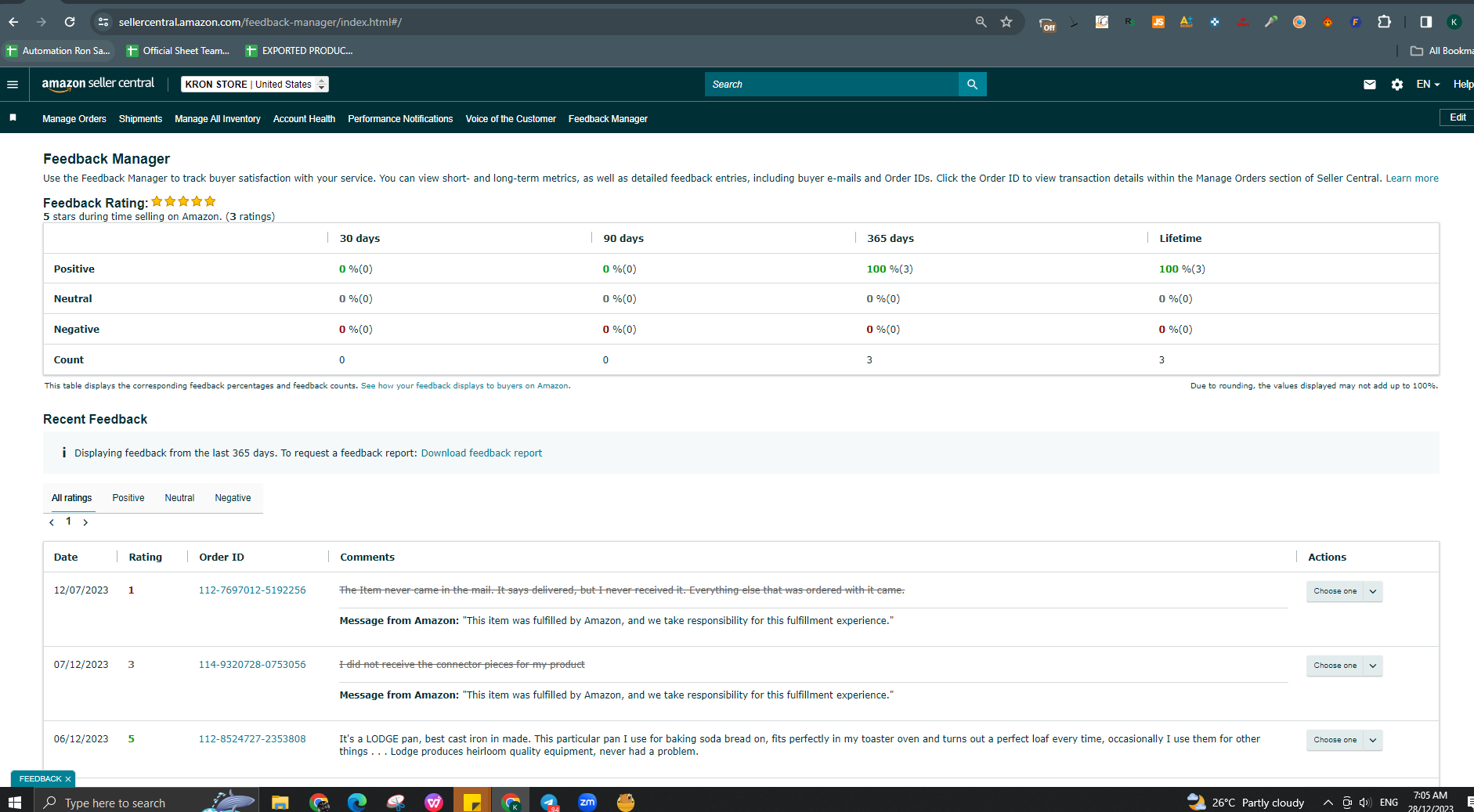Close the FEEDBACK tab with its X
This screenshot has width=1474, height=812.
coord(68,779)
